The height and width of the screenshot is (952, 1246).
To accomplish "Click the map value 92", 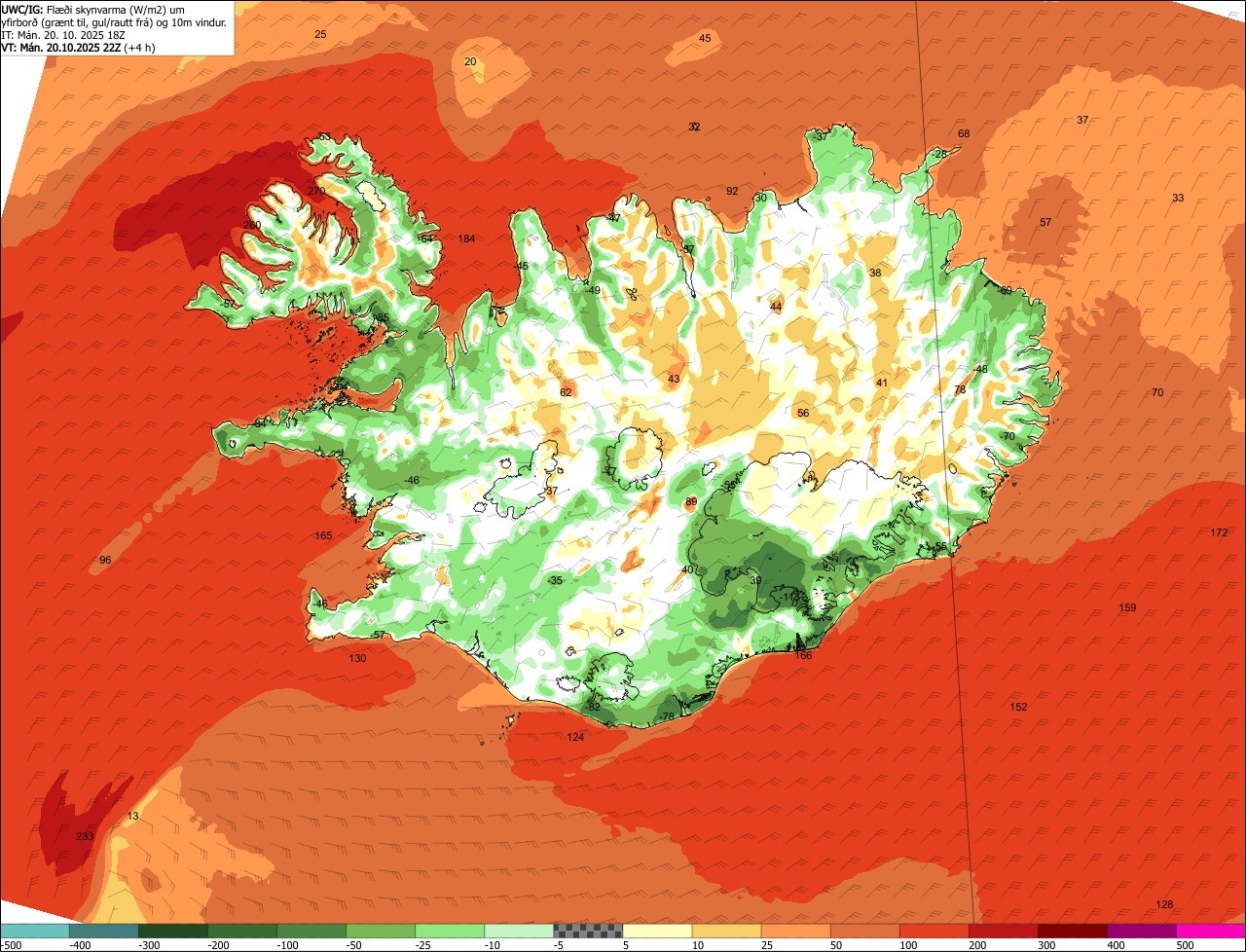I will (732, 192).
